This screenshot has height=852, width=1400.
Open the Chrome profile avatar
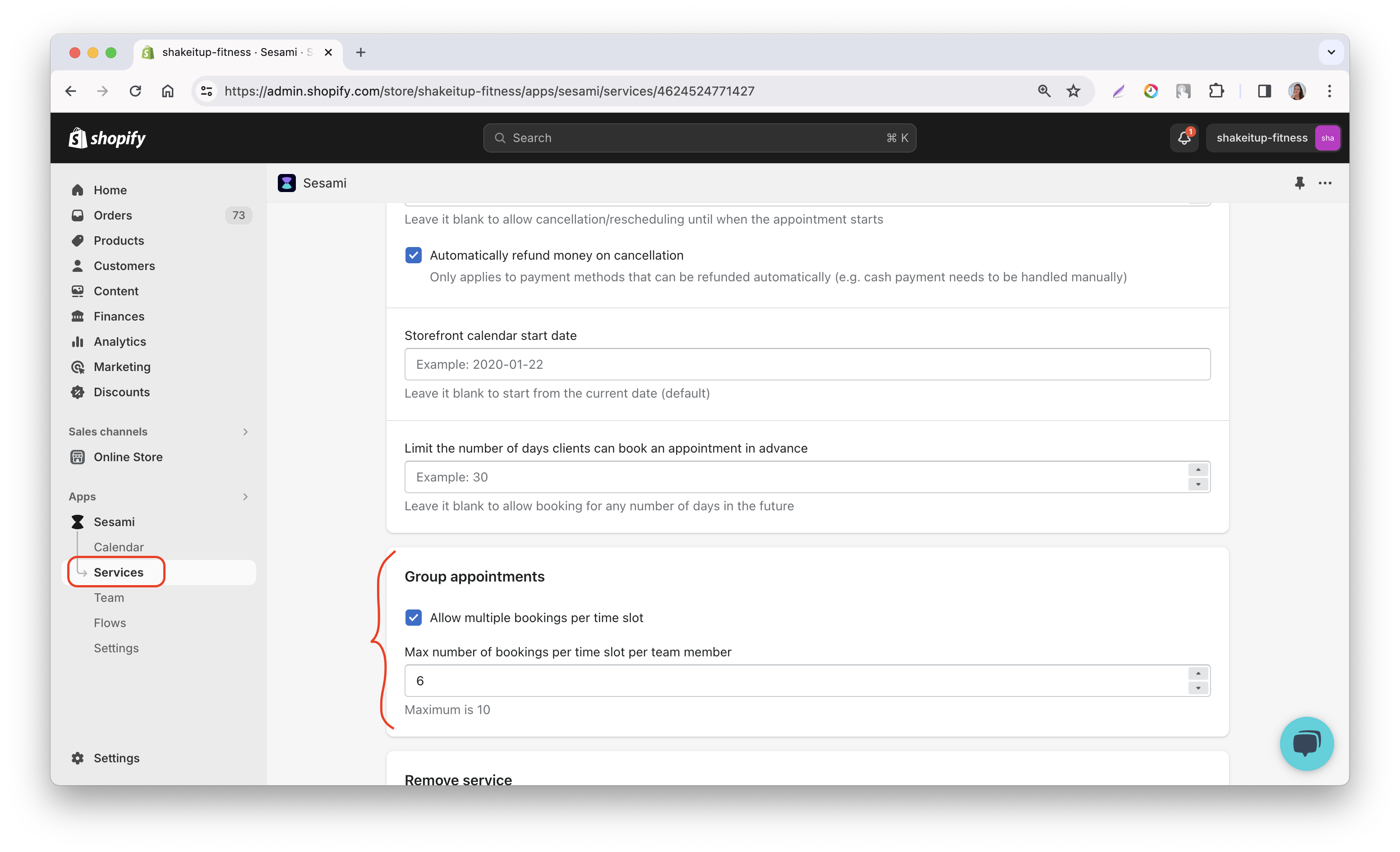click(x=1297, y=91)
